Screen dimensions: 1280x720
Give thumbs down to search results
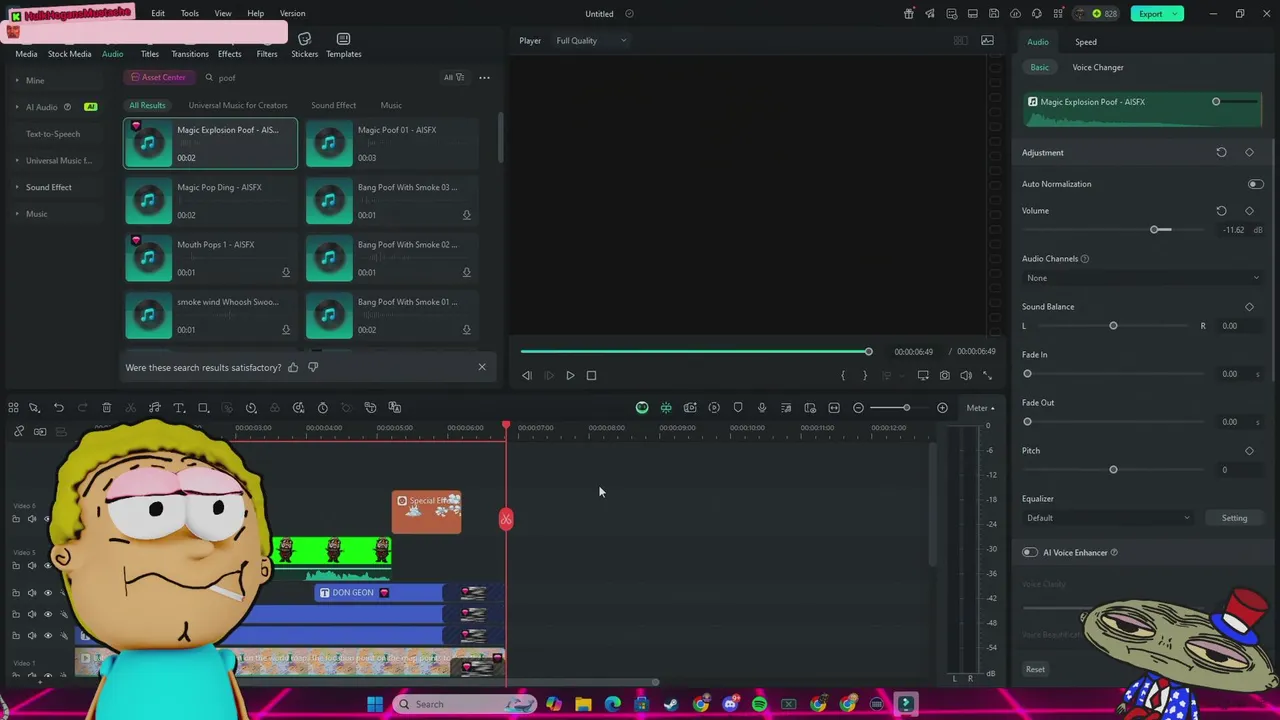tap(313, 367)
